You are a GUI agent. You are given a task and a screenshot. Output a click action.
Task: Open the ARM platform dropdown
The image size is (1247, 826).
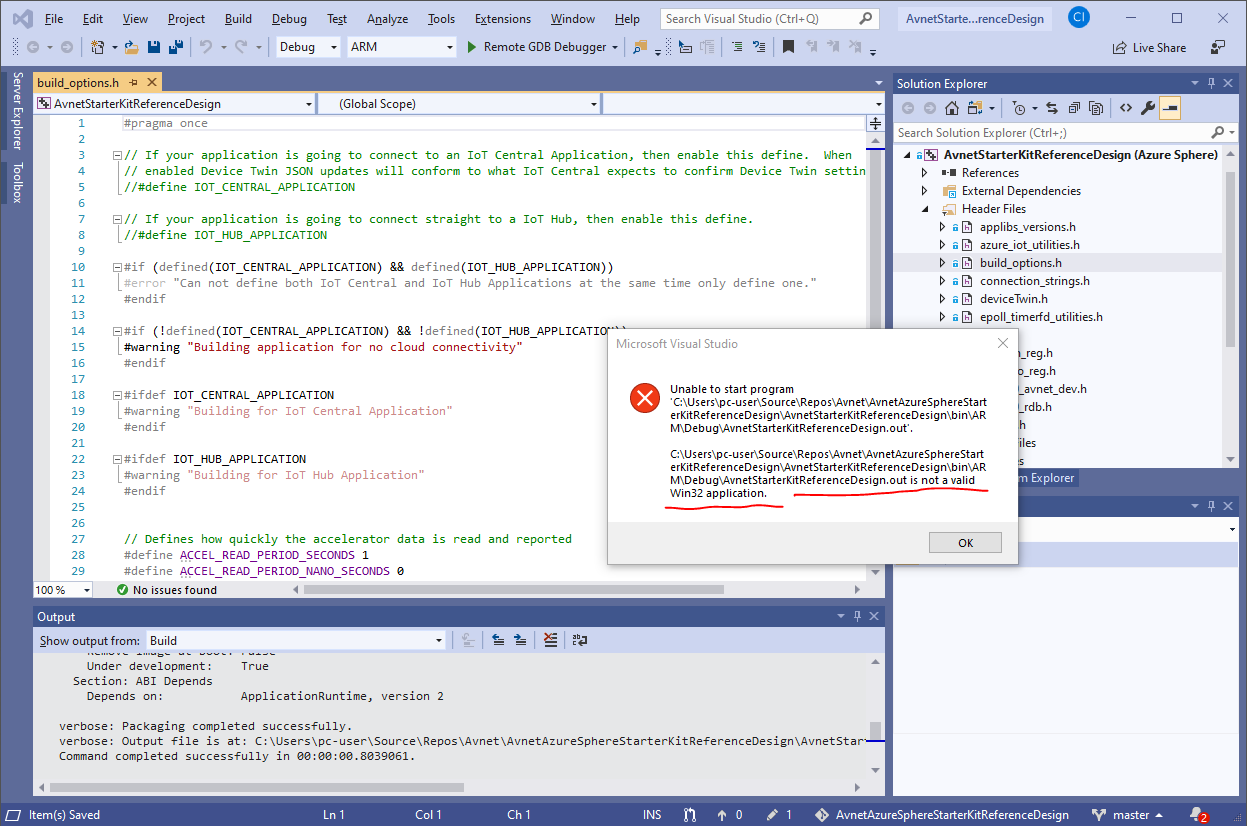click(x=401, y=47)
